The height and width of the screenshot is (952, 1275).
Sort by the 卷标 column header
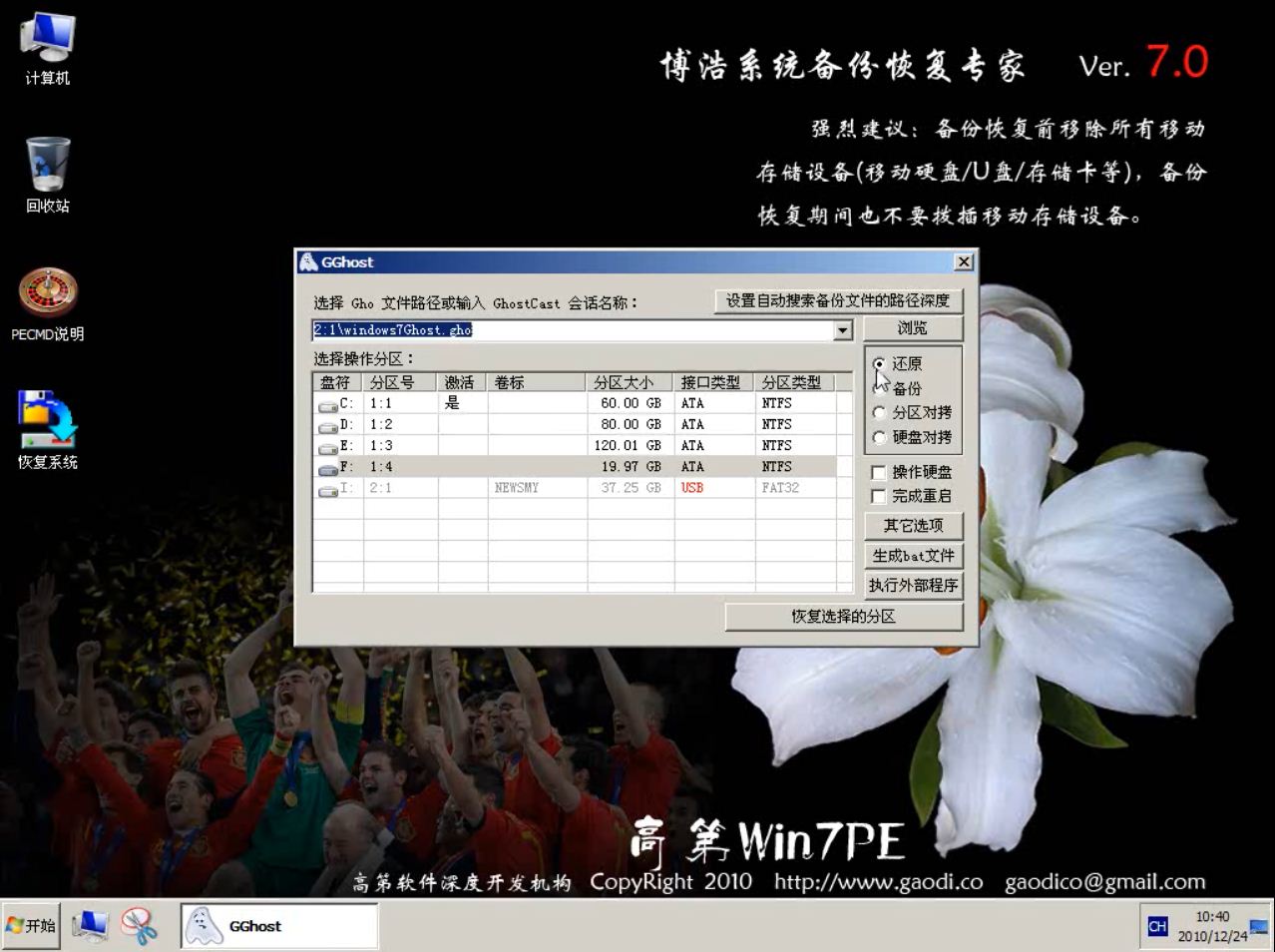[537, 382]
